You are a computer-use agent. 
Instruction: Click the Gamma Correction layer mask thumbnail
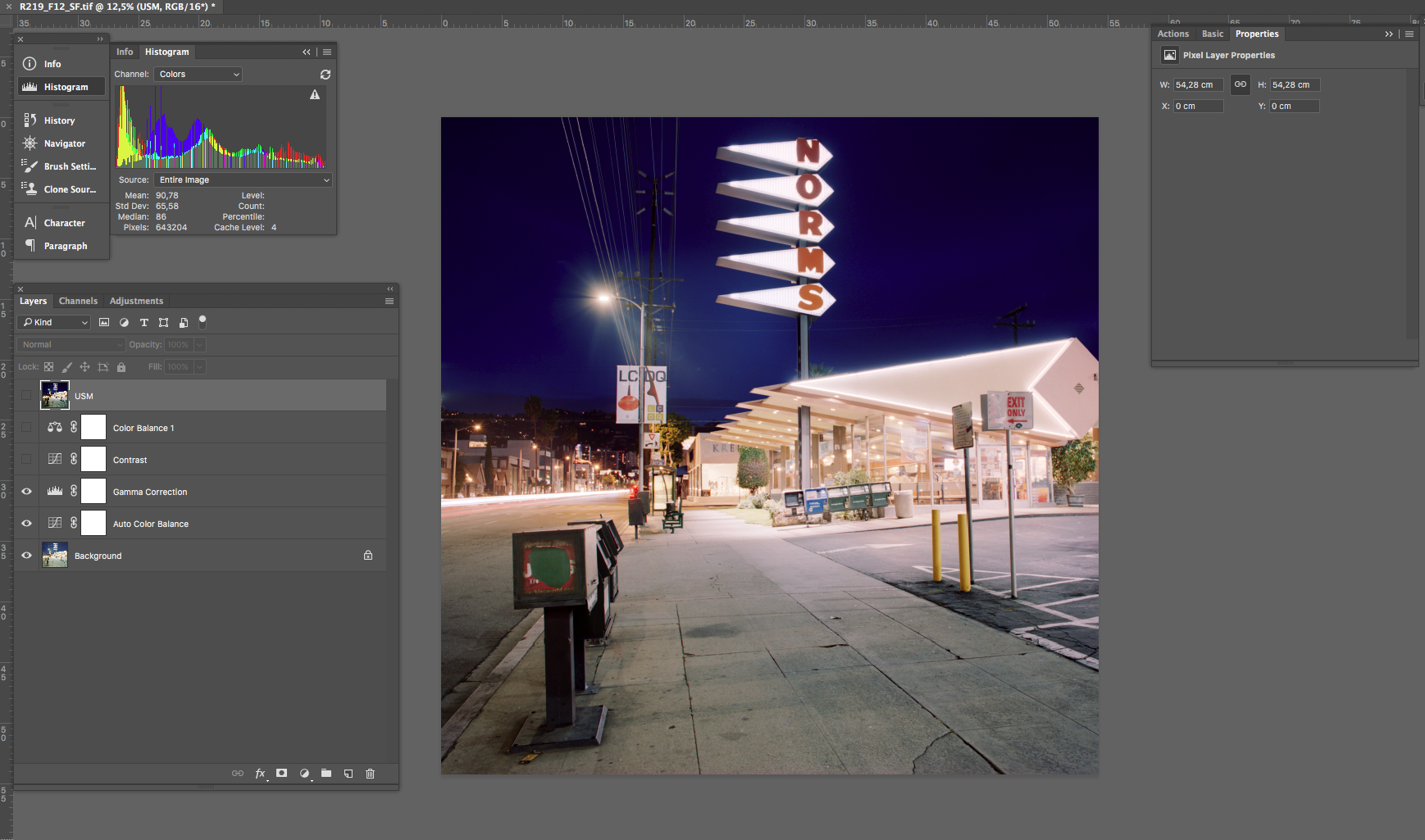coord(93,491)
